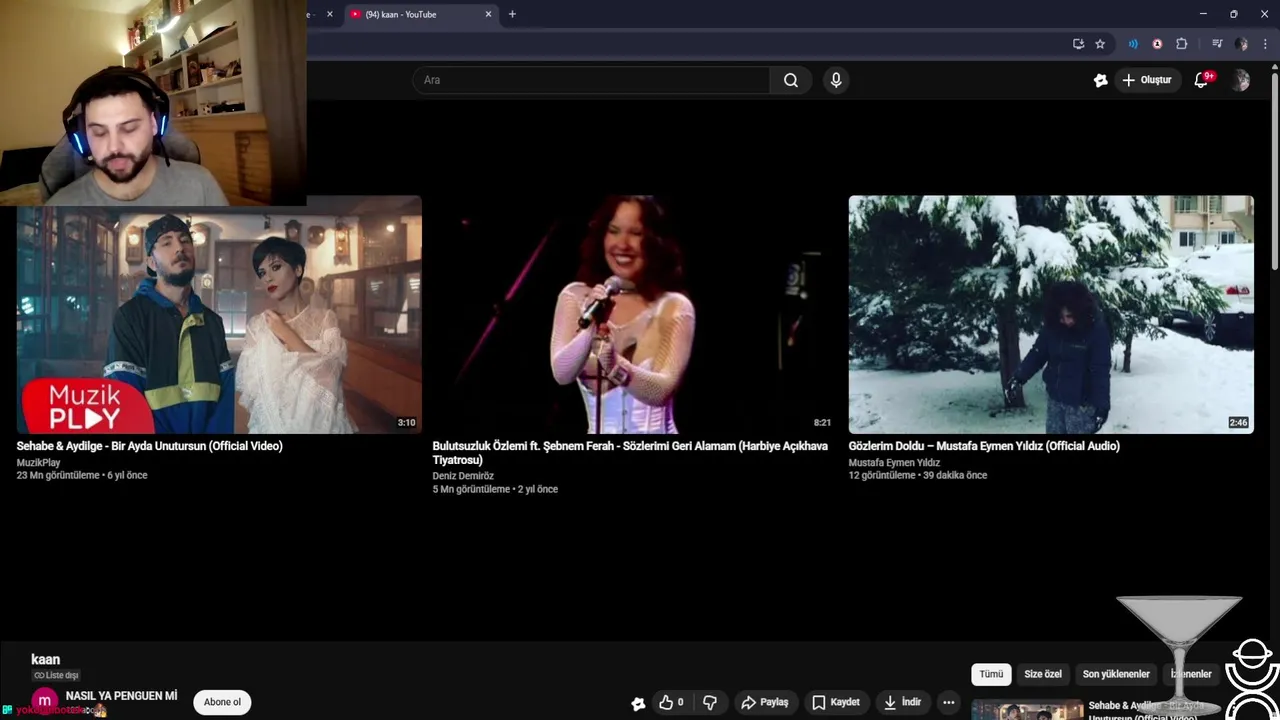Open the Chrome profile avatar
The image size is (1280, 720).
click(x=1241, y=44)
